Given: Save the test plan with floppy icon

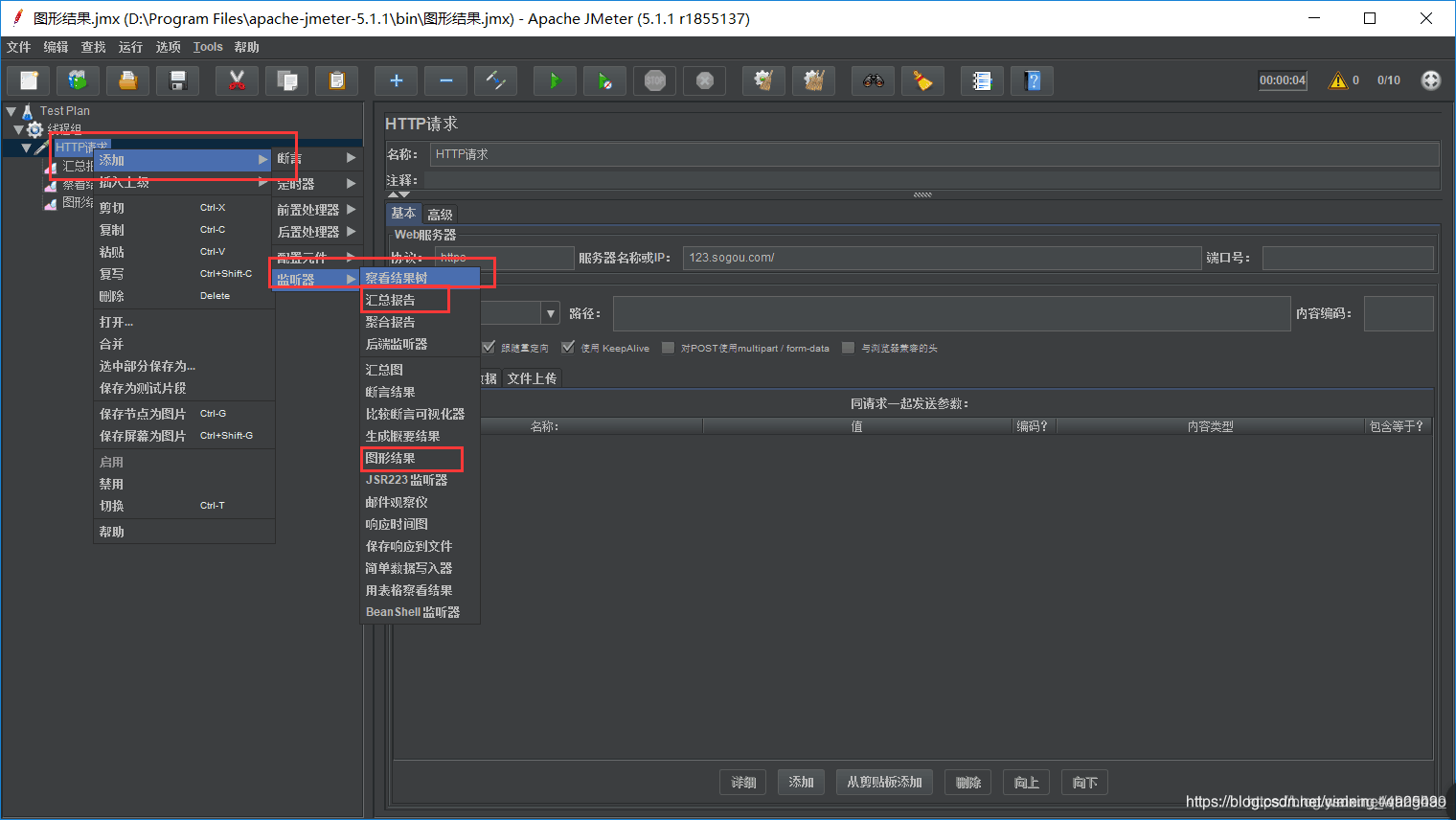Looking at the screenshot, I should (177, 81).
